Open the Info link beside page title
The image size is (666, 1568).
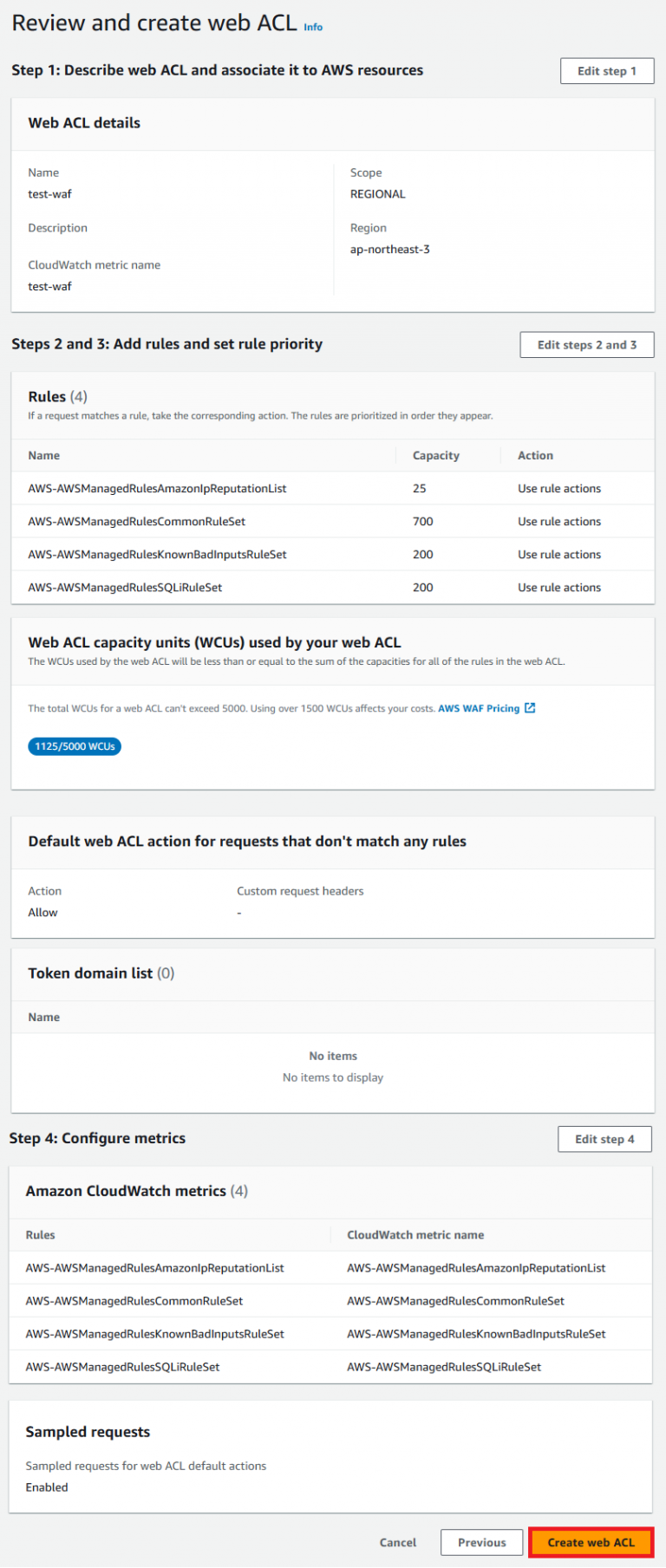pos(313,28)
